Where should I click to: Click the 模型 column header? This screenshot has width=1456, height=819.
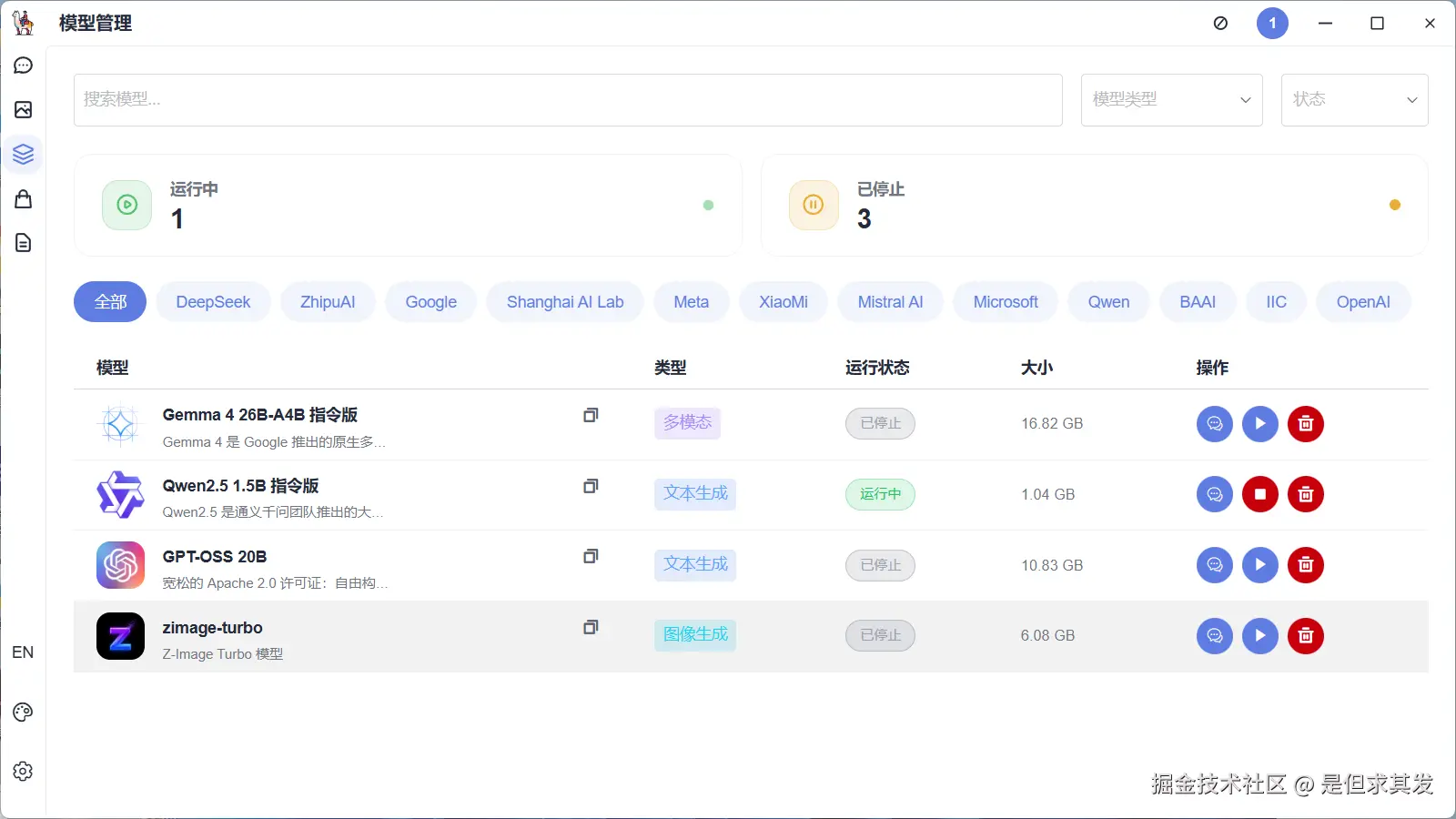pos(113,368)
